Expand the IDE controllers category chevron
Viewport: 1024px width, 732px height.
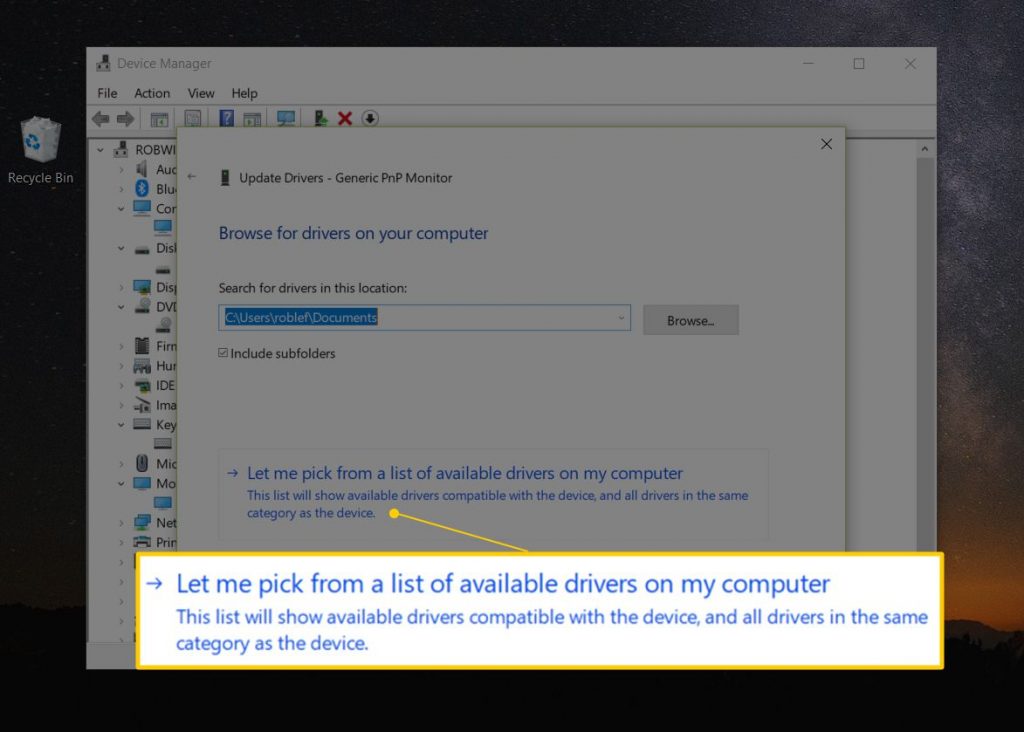coord(121,385)
